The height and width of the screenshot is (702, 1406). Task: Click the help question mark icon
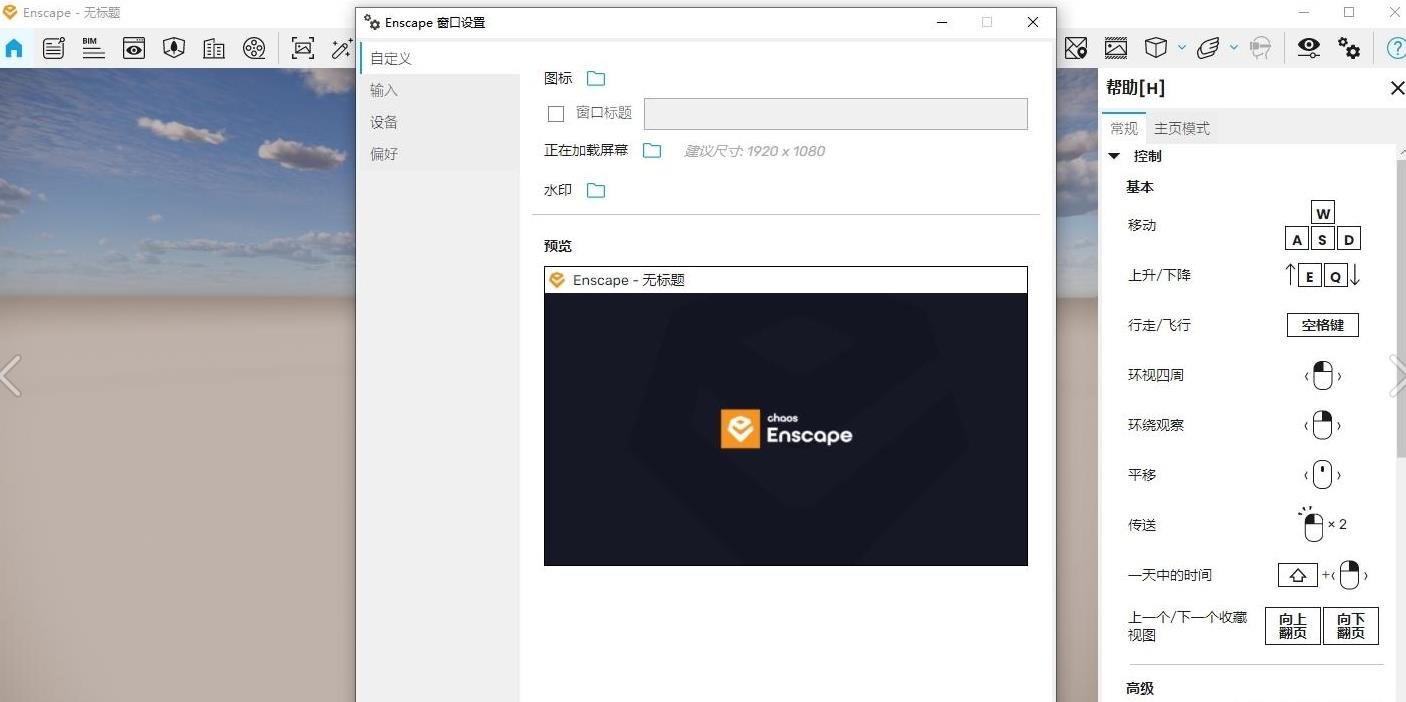[1396, 47]
